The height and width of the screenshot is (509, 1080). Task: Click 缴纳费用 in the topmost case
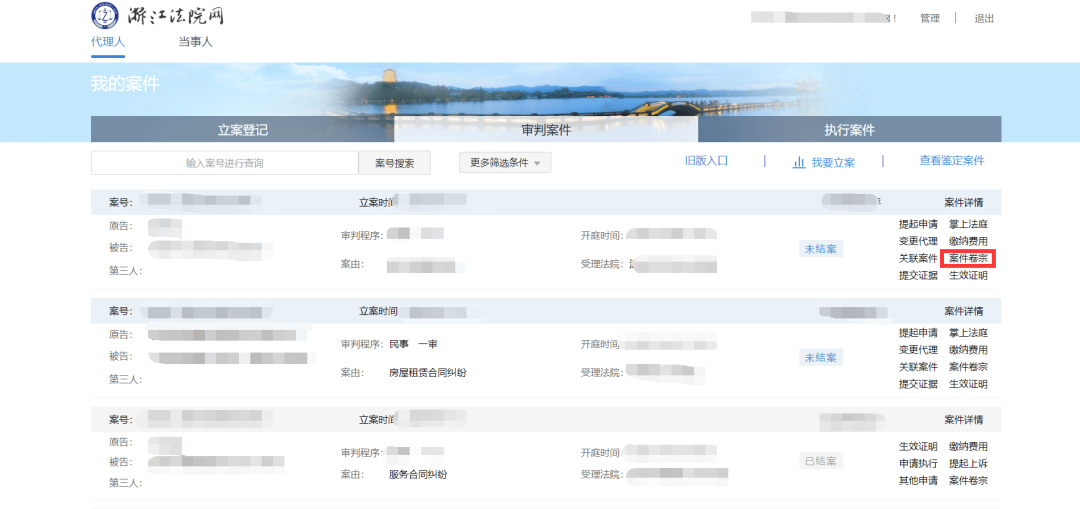968,241
